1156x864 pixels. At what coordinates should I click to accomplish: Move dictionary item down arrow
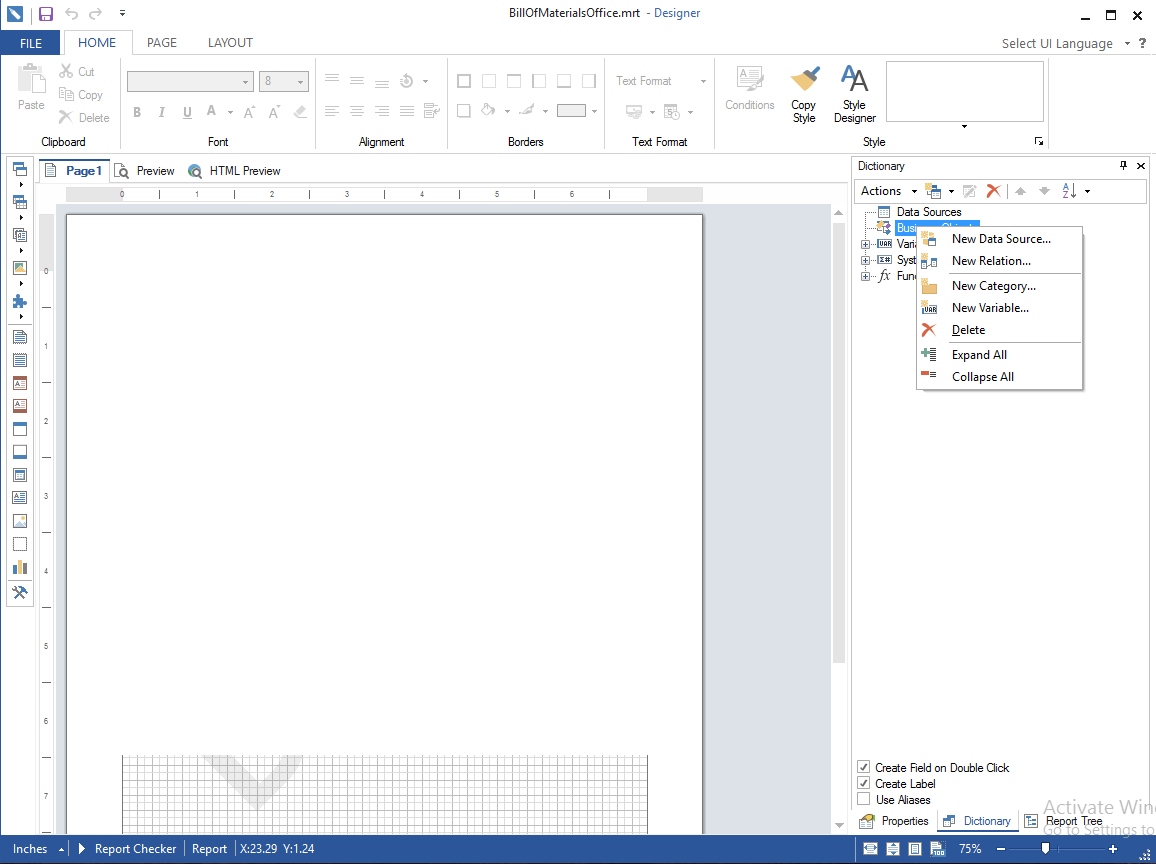pyautogui.click(x=1044, y=191)
